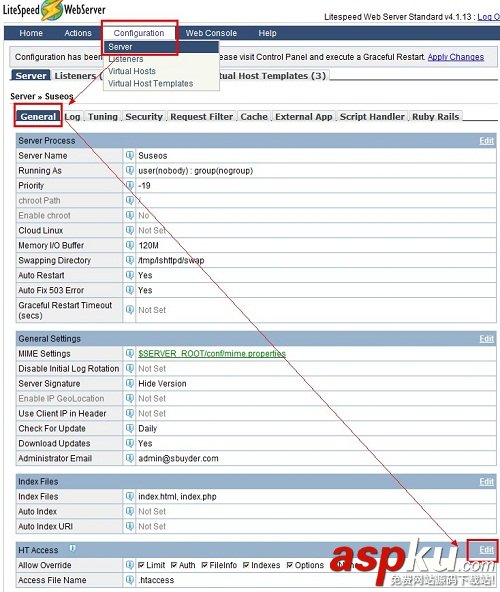500x592 pixels.
Task: Click the help icon beside Auto Index URI
Action: (x=130, y=526)
